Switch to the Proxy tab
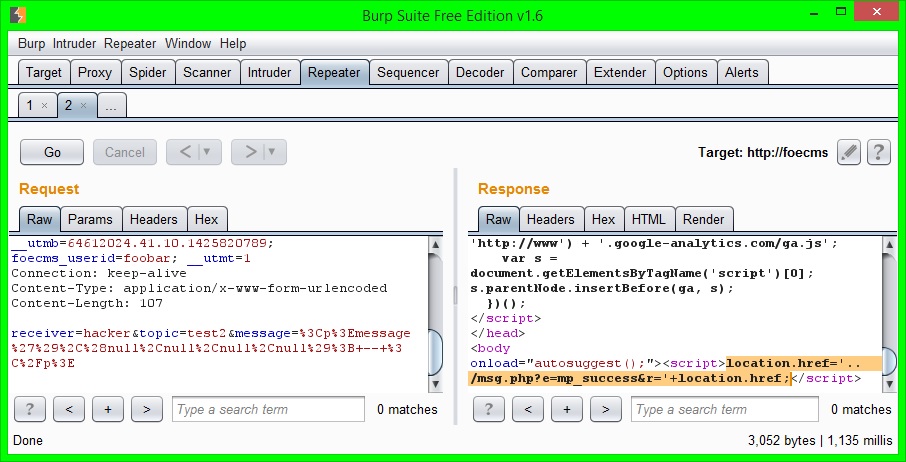 click(95, 72)
